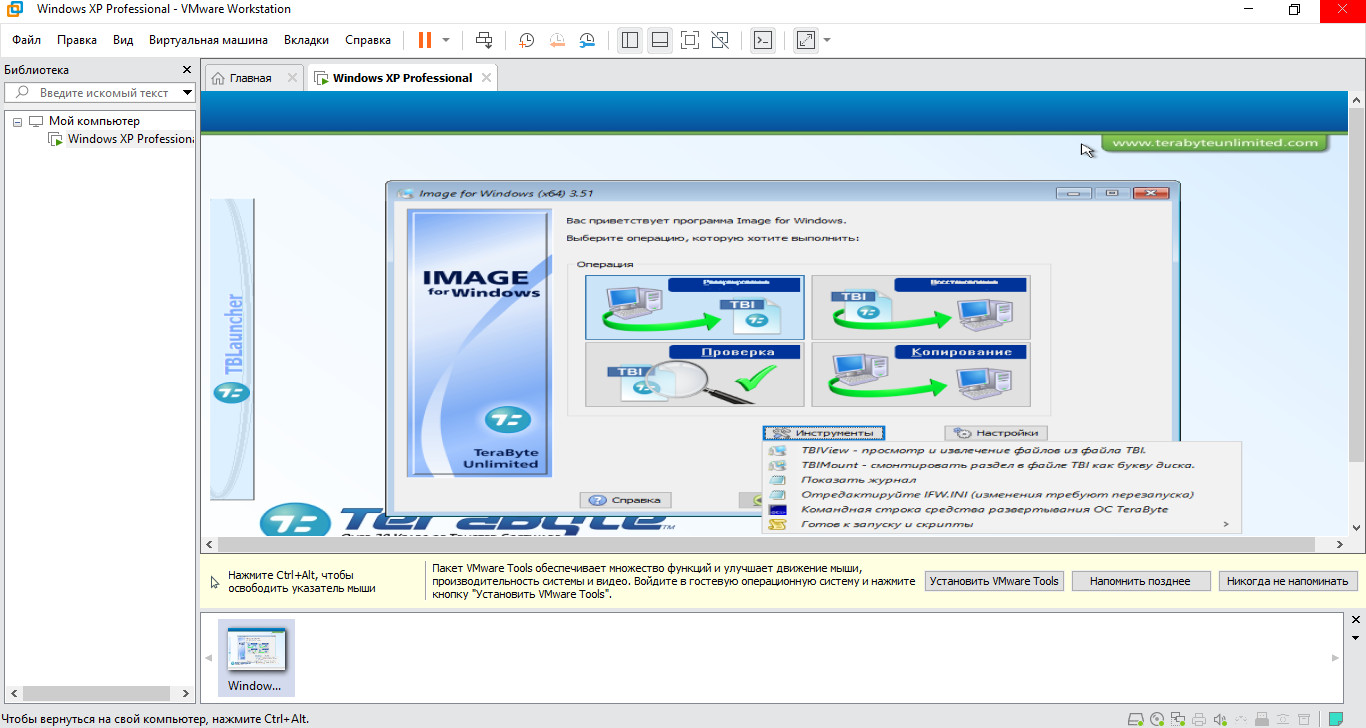Viewport: 1366px width, 728px height.
Task: Click the Windows XP thumbnail in the thumbnail bar
Action: coord(256,656)
